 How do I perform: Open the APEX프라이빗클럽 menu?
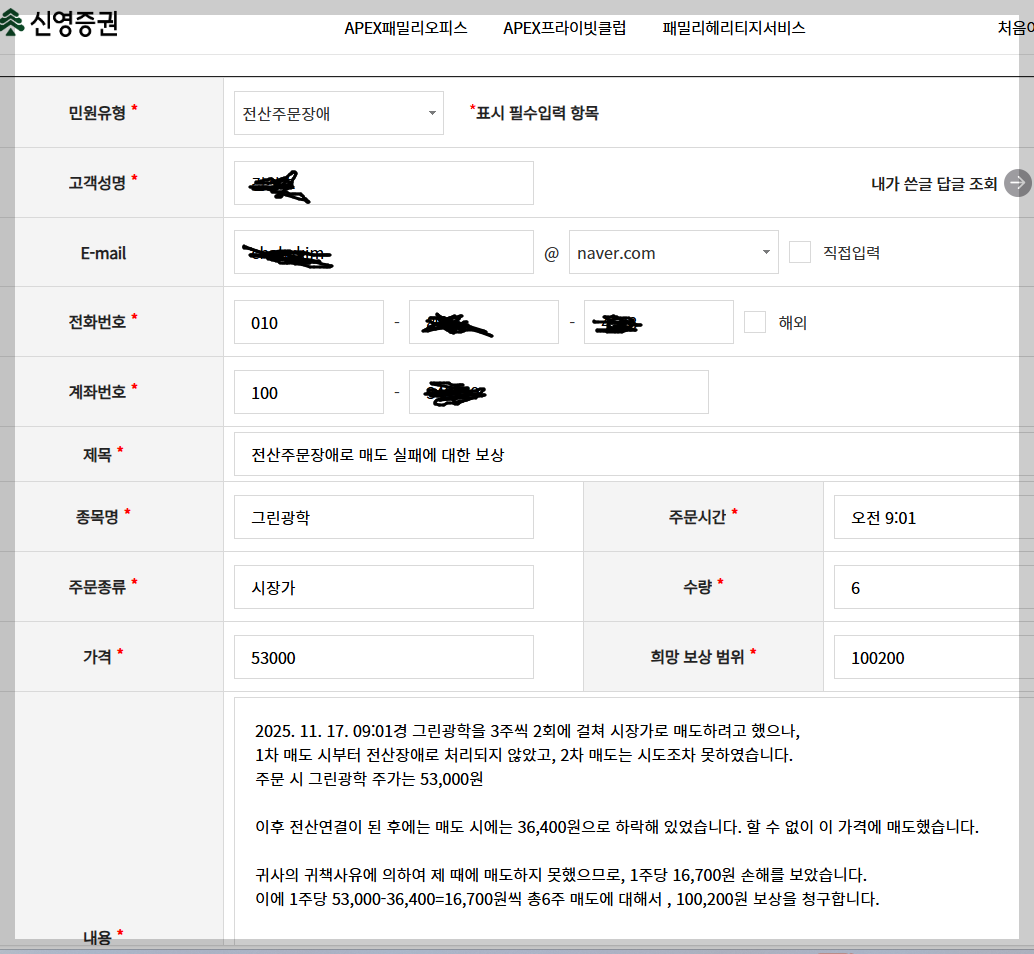565,29
